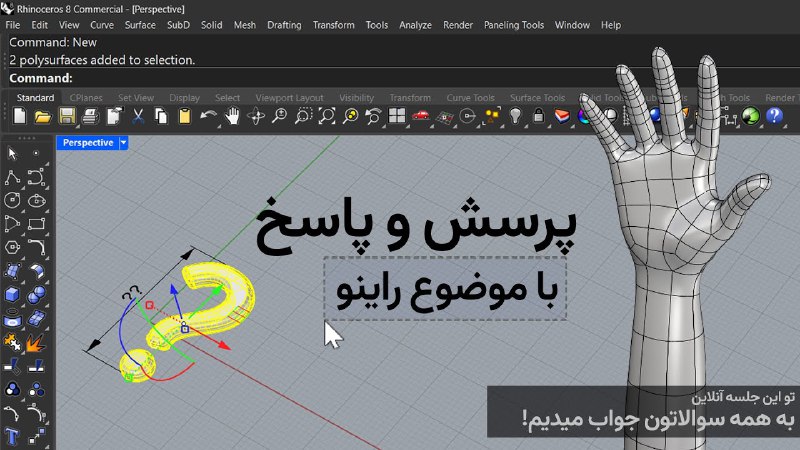Click the orange Explode icon
800x450 pixels.
coord(35,342)
